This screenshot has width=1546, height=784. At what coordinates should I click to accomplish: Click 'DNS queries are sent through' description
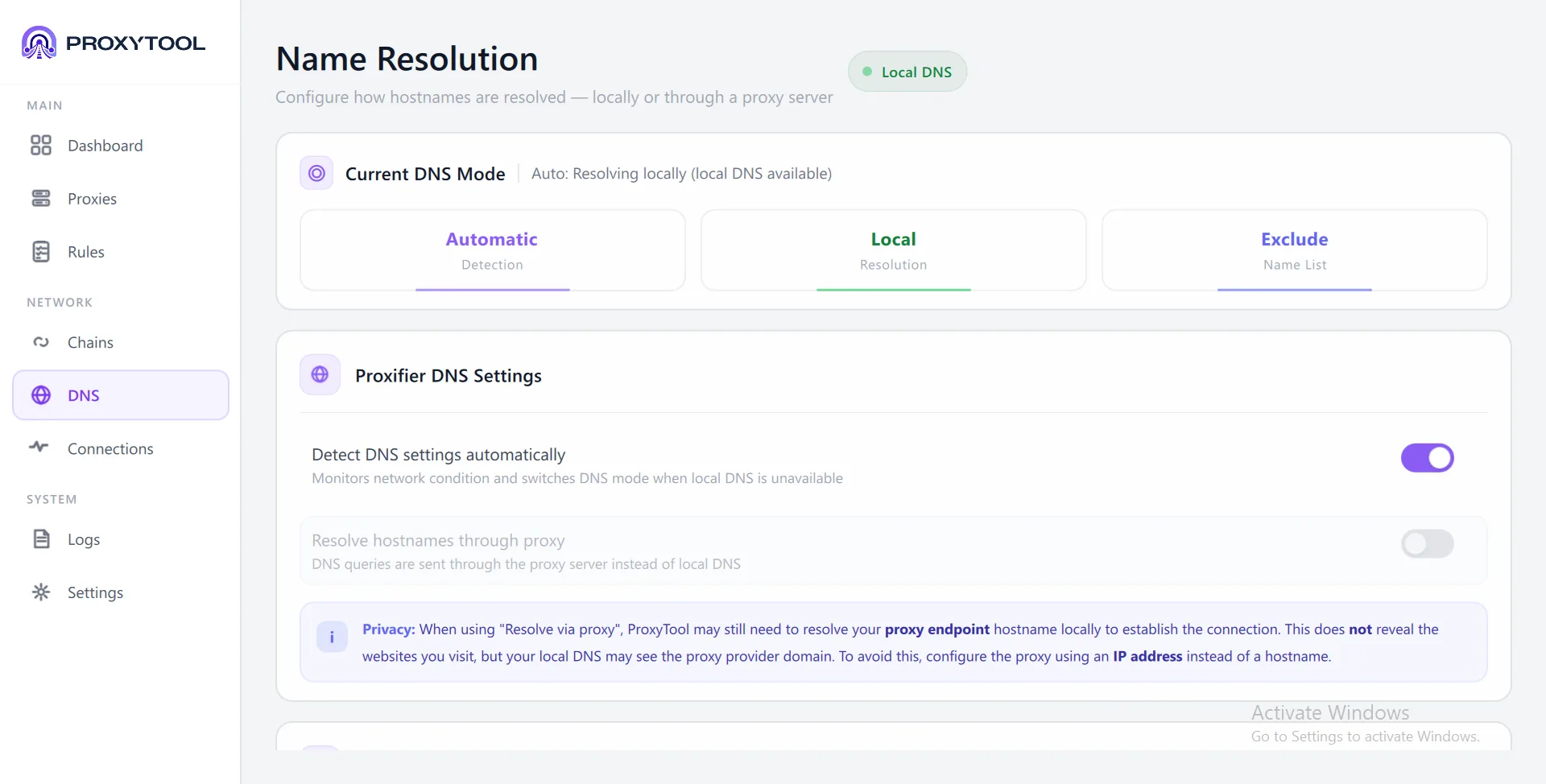pyautogui.click(x=526, y=564)
